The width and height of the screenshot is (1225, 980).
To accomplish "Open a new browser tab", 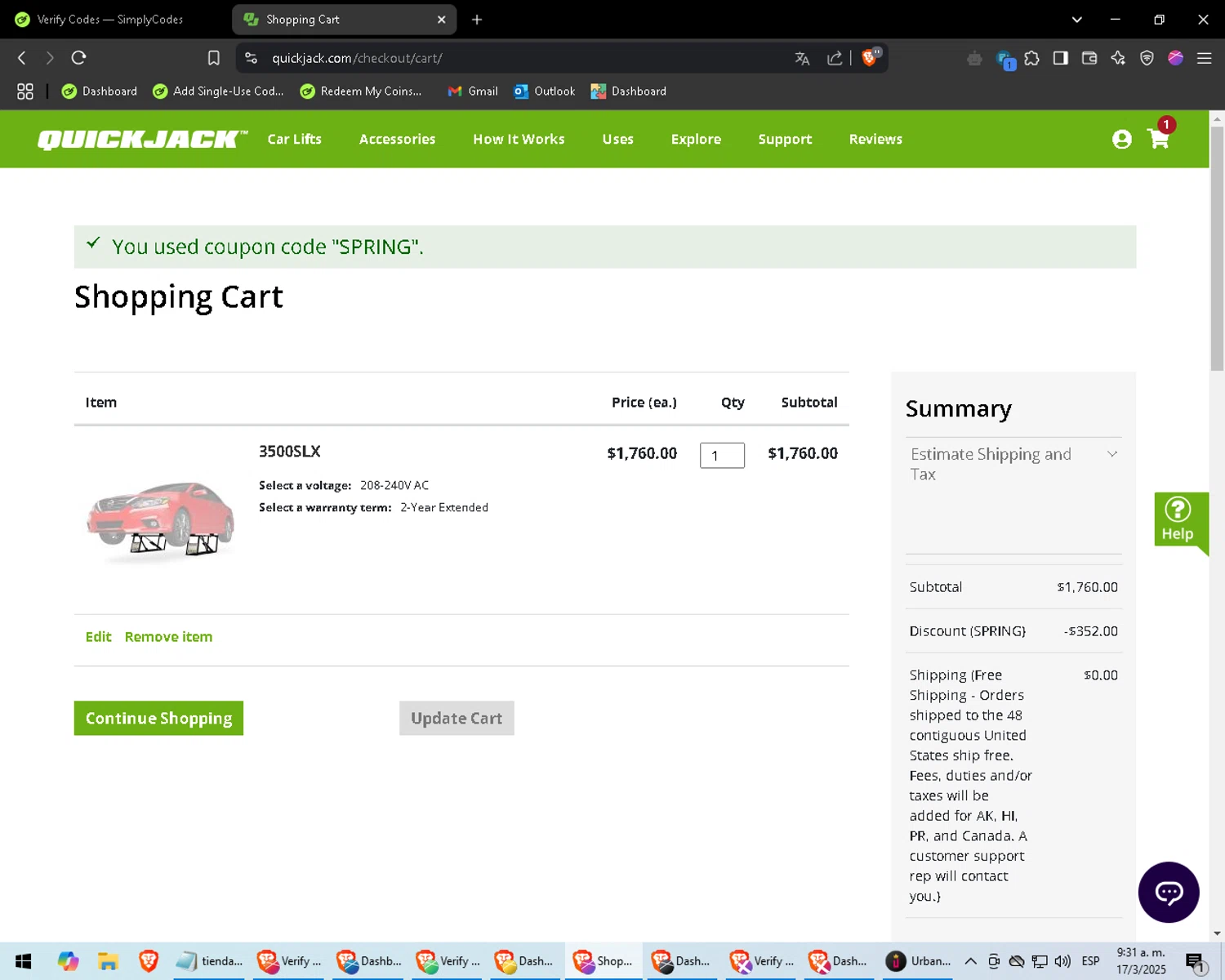I will coord(477,20).
